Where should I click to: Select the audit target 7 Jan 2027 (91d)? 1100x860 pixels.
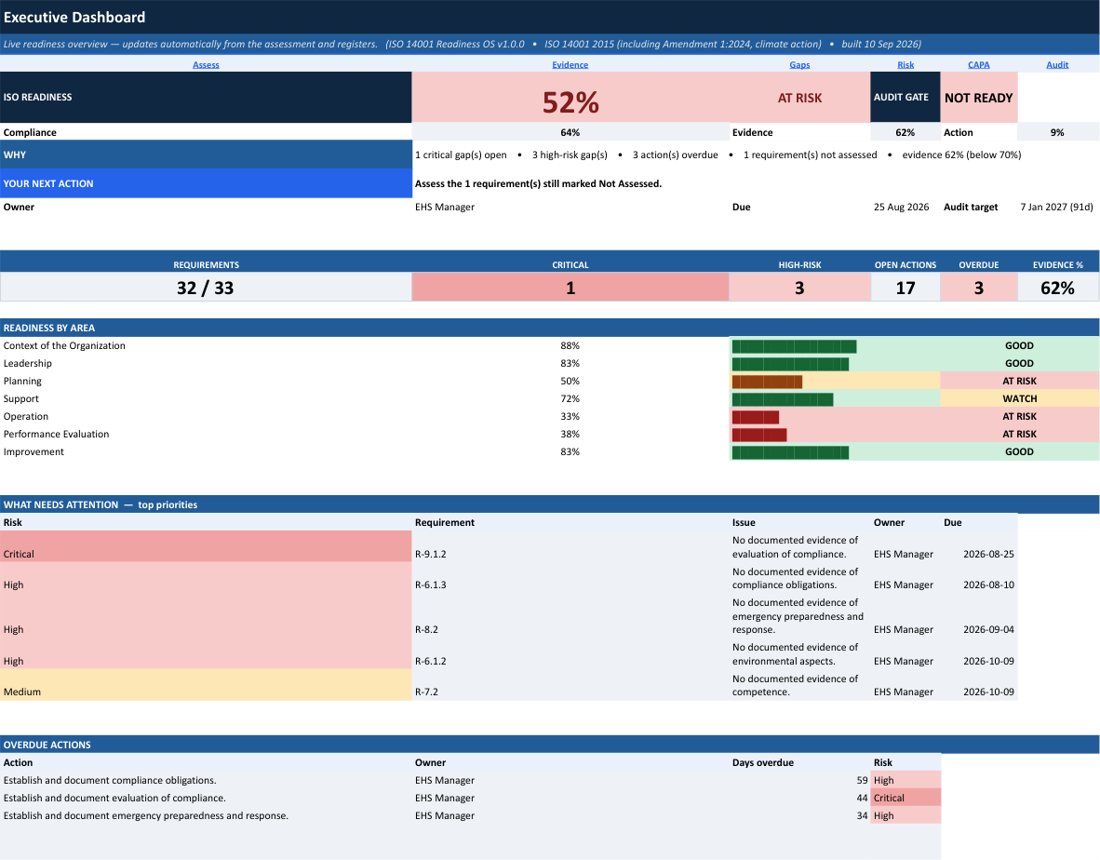(x=1057, y=207)
